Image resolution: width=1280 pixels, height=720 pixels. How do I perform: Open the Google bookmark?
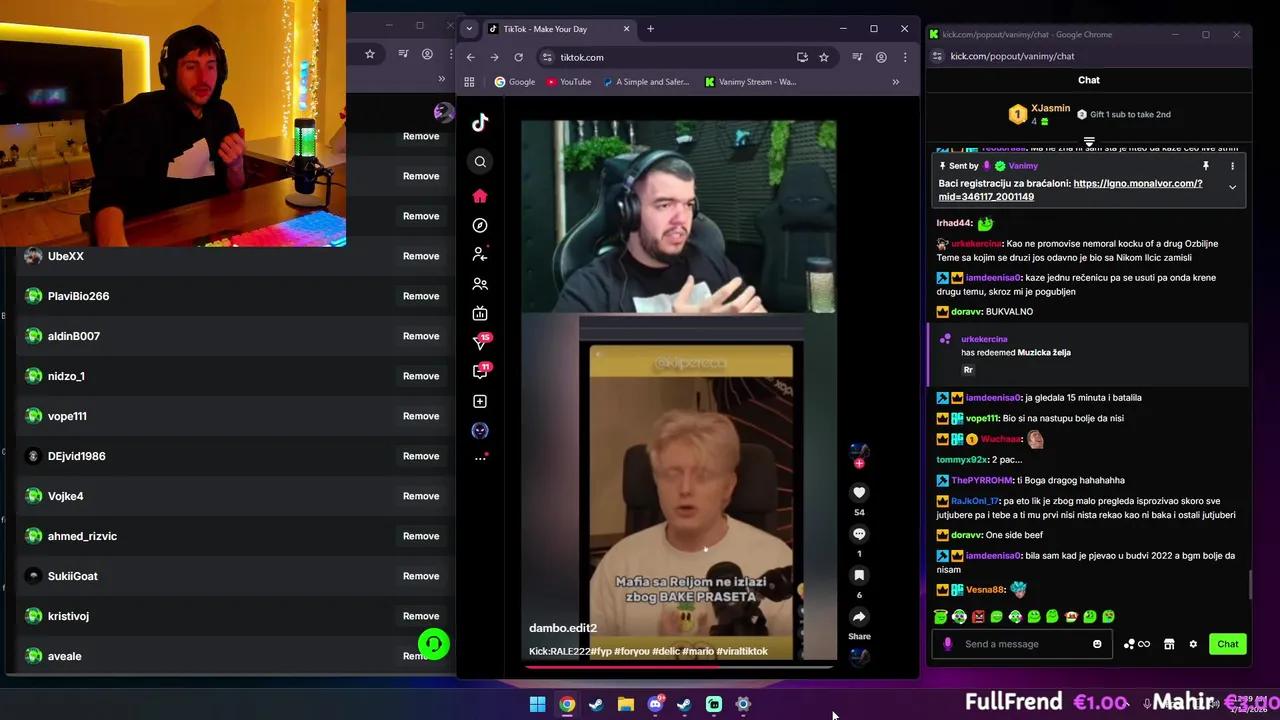pyautogui.click(x=515, y=82)
